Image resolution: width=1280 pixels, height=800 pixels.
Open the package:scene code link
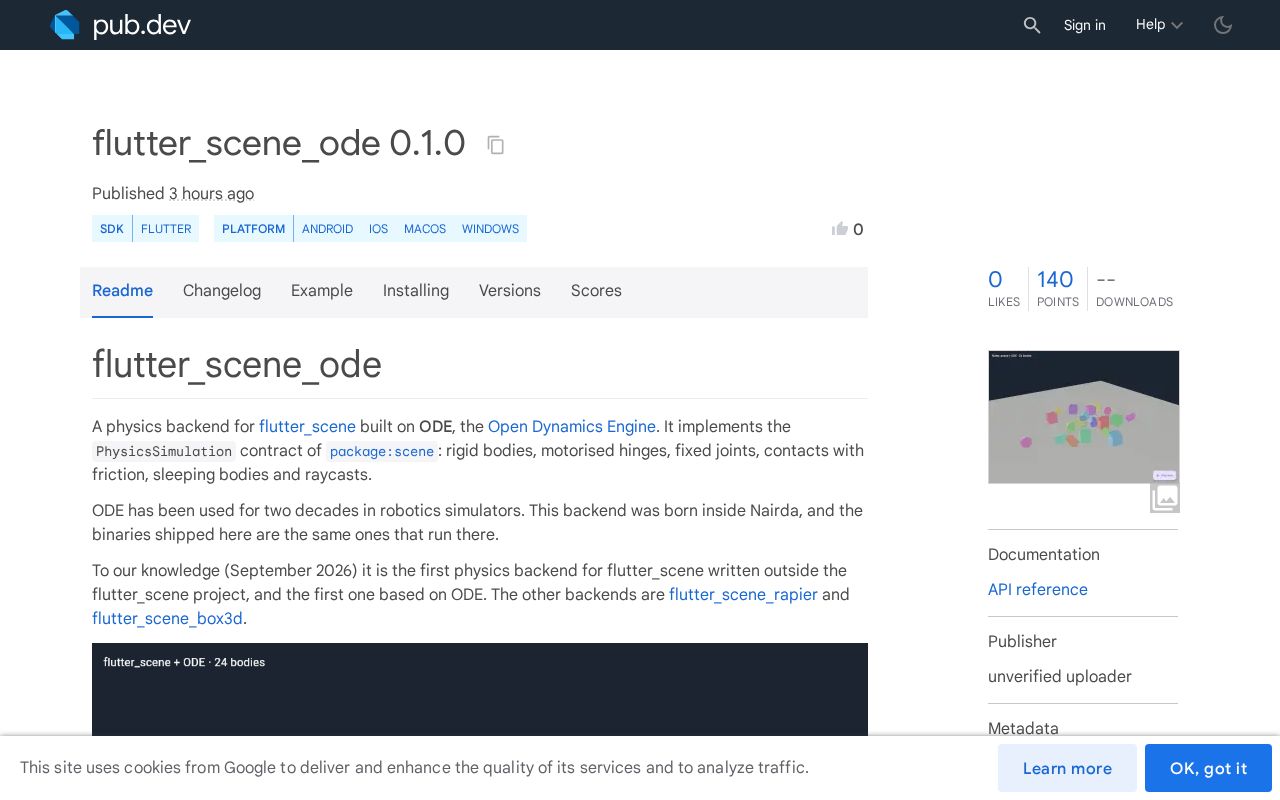point(382,451)
